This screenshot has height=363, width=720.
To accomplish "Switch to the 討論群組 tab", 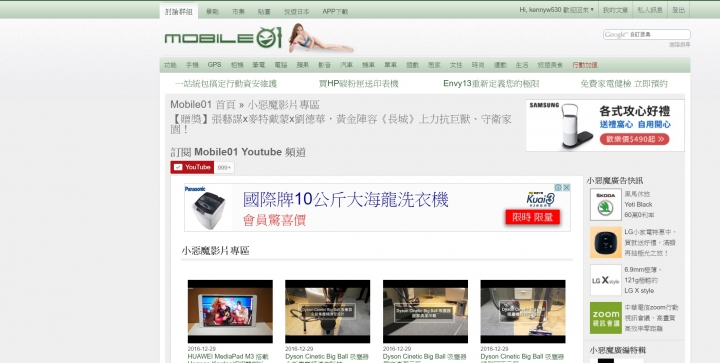I will [179, 11].
